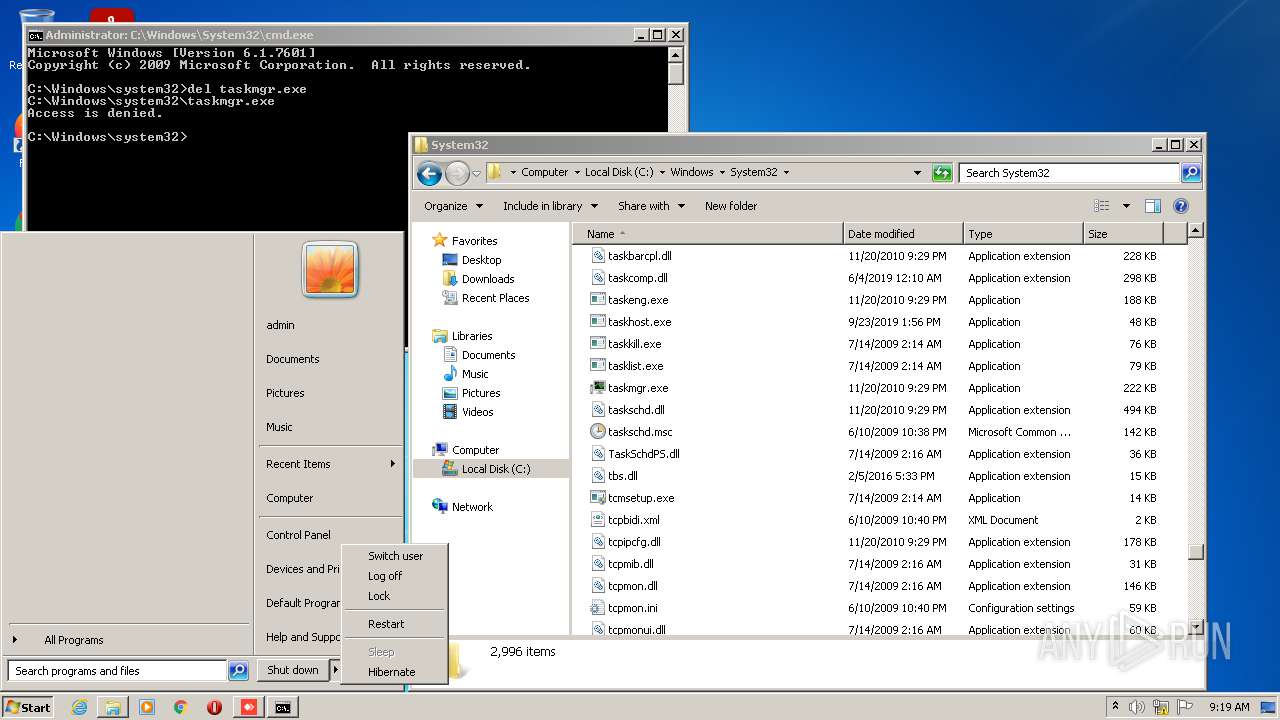Image resolution: width=1280 pixels, height=720 pixels.
Task: Click the Explorer vertical scrollbar thumb
Action: click(1195, 552)
